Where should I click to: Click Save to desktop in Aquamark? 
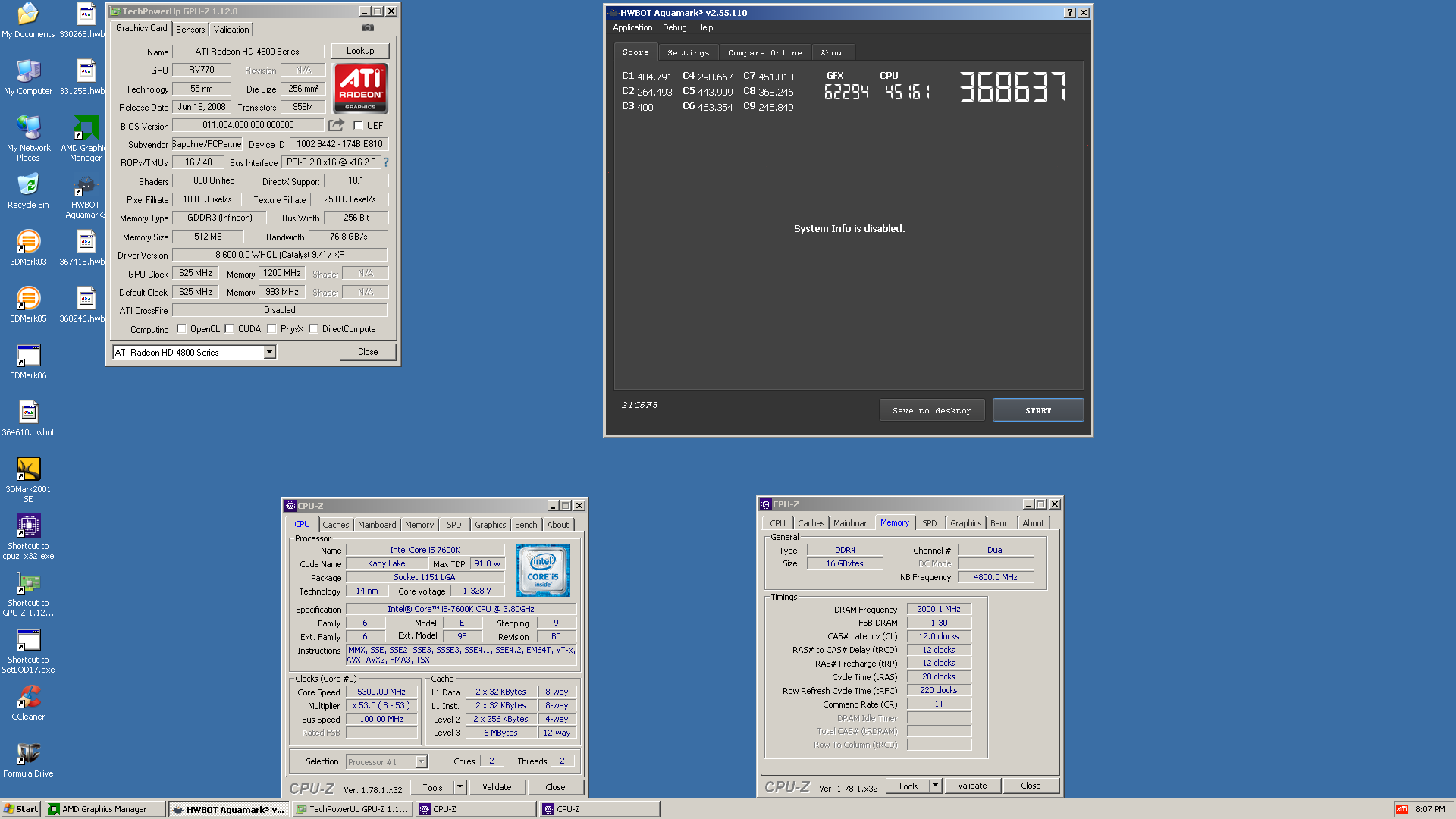point(932,410)
